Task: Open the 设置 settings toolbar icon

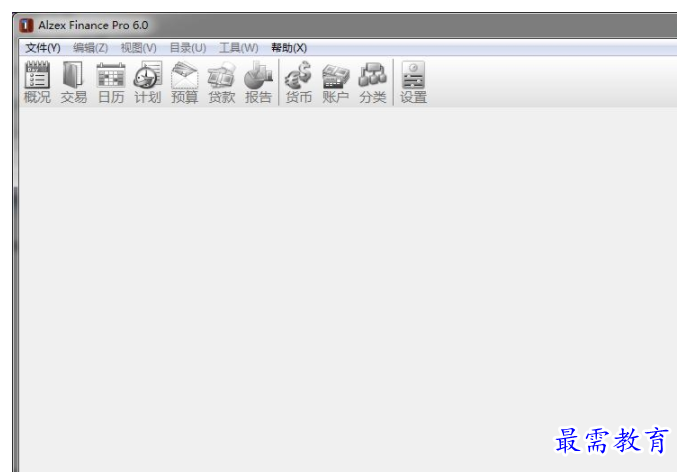Action: [413, 82]
